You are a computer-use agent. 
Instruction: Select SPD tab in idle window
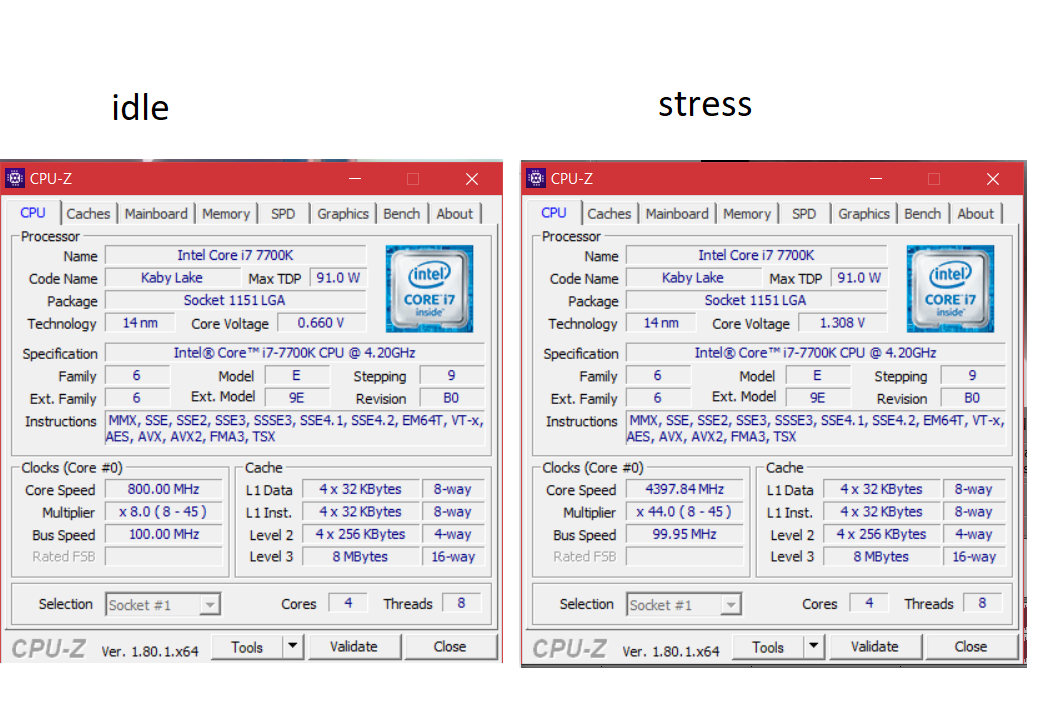(x=283, y=214)
